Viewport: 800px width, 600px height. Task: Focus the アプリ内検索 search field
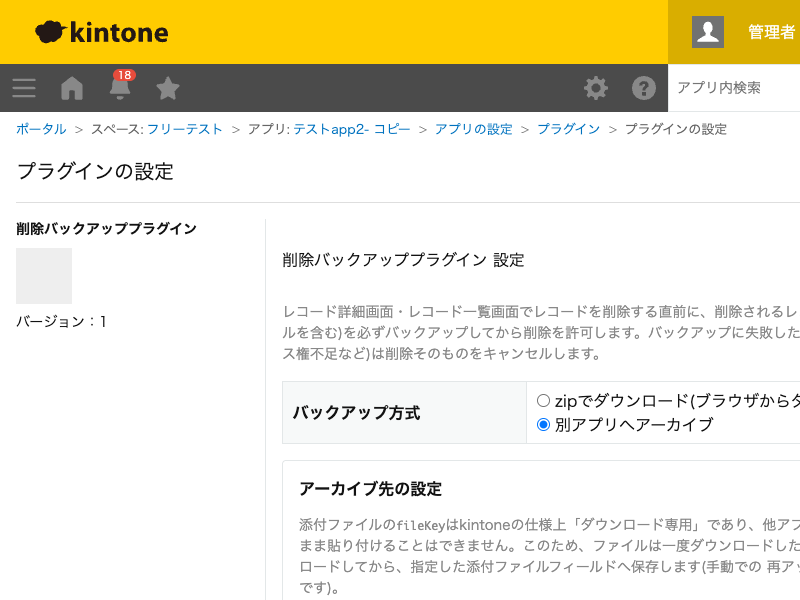[734, 88]
